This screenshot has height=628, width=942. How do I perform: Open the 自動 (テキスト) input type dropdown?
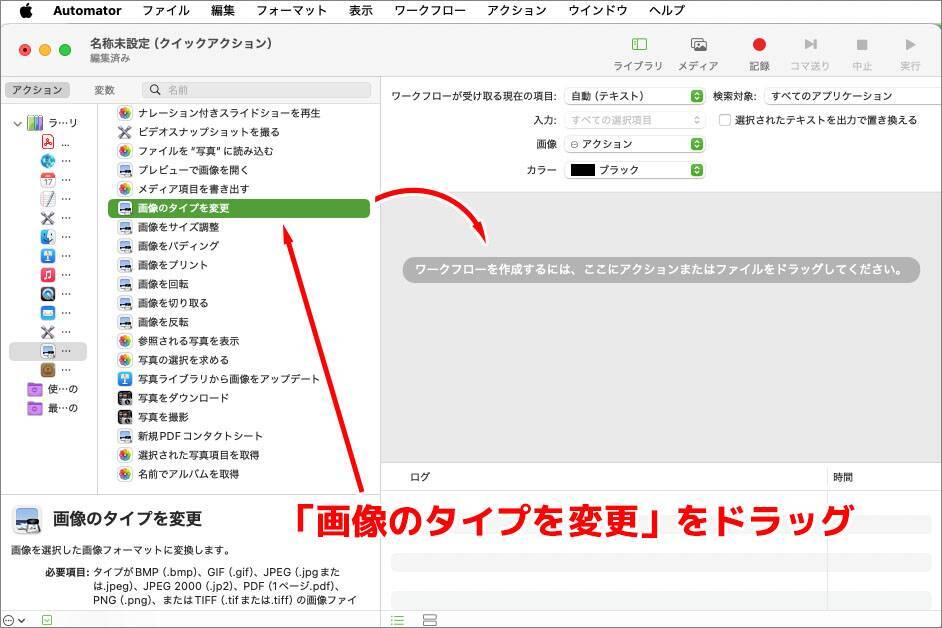coord(635,96)
